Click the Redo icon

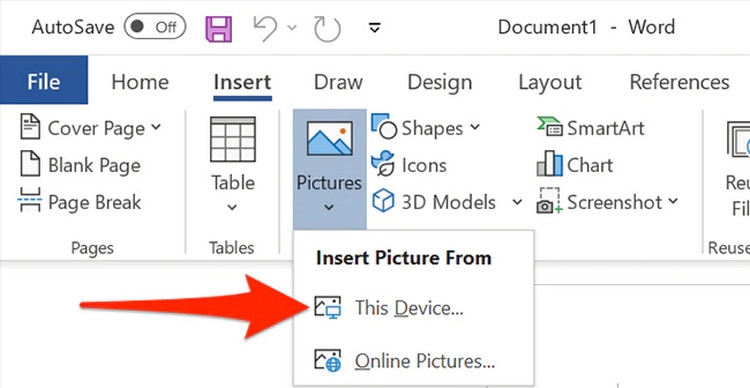327,29
